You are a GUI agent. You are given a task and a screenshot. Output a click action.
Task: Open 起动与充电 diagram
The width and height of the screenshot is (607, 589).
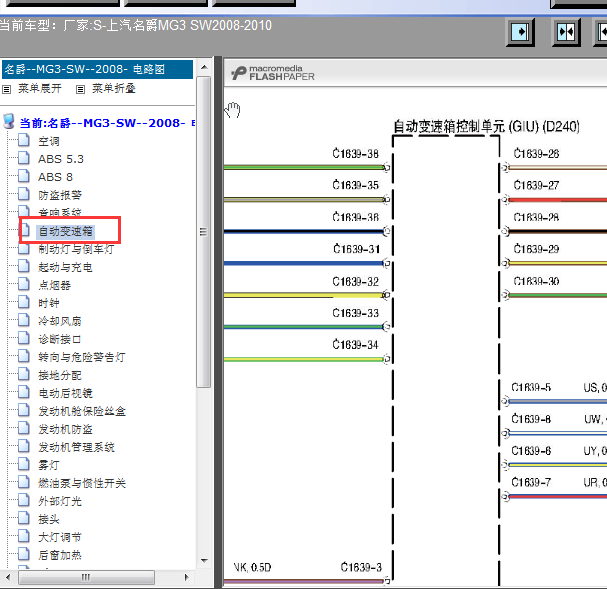click(x=65, y=267)
